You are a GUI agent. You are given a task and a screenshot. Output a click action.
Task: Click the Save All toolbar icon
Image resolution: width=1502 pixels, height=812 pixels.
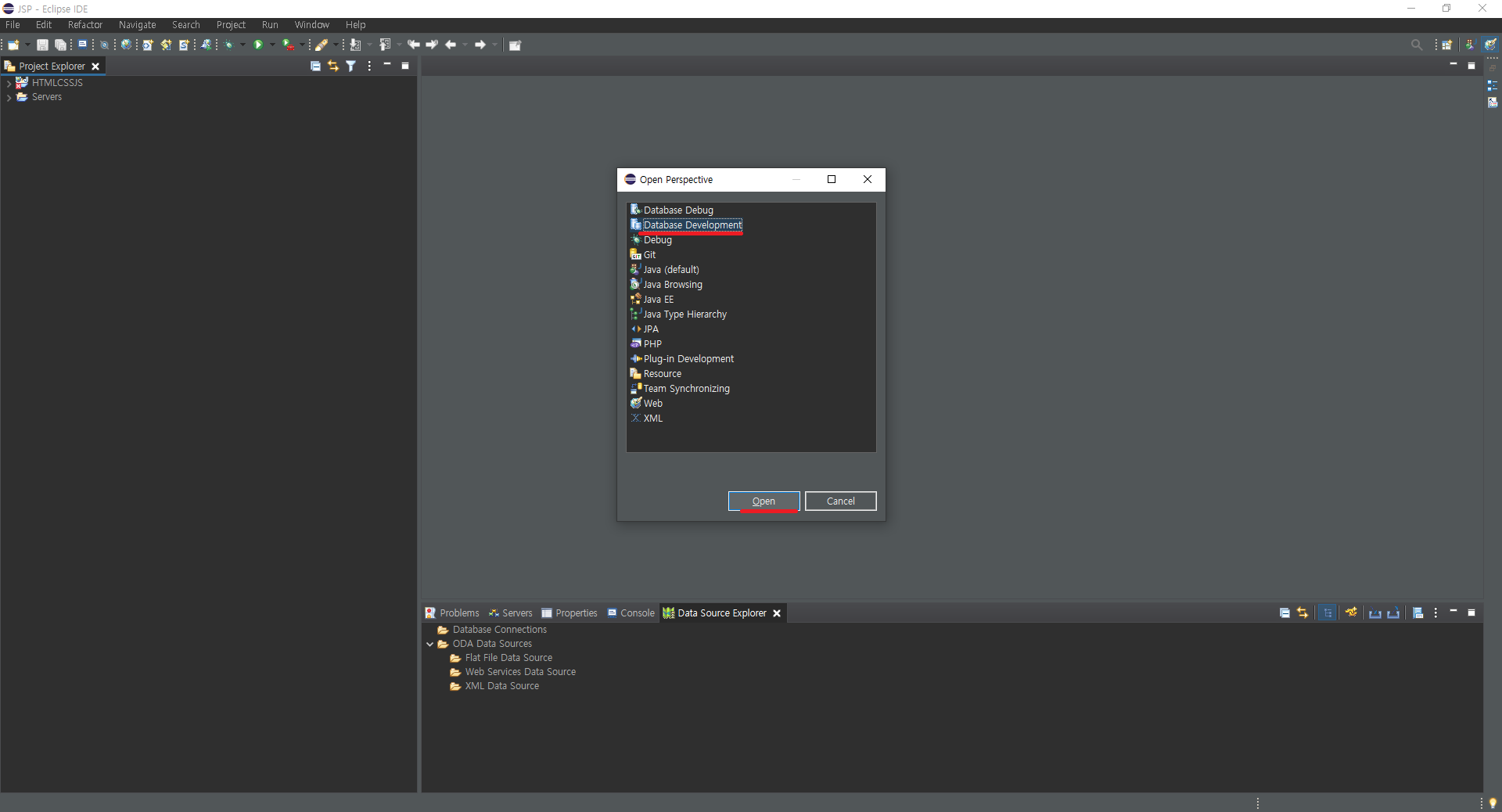pos(60,45)
